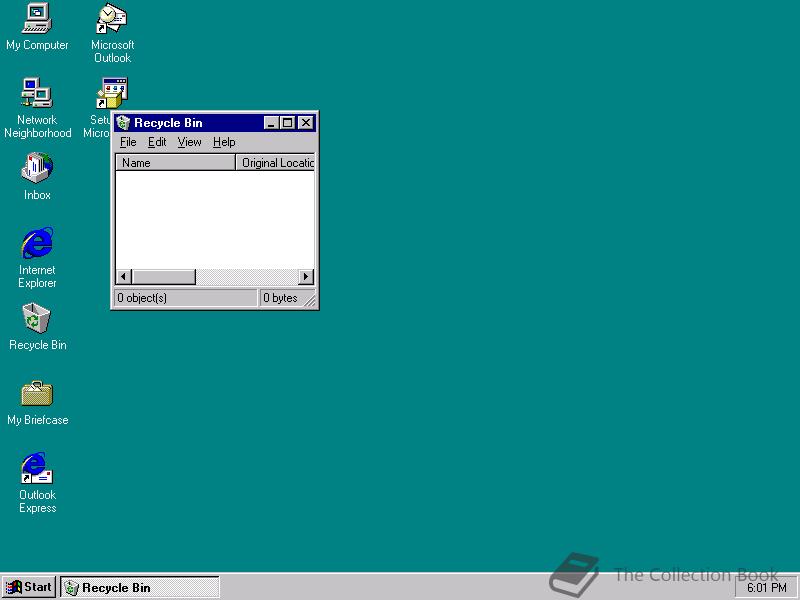Click the taskbar clock showing 6:01 PM
The image size is (800, 600).
[767, 588]
